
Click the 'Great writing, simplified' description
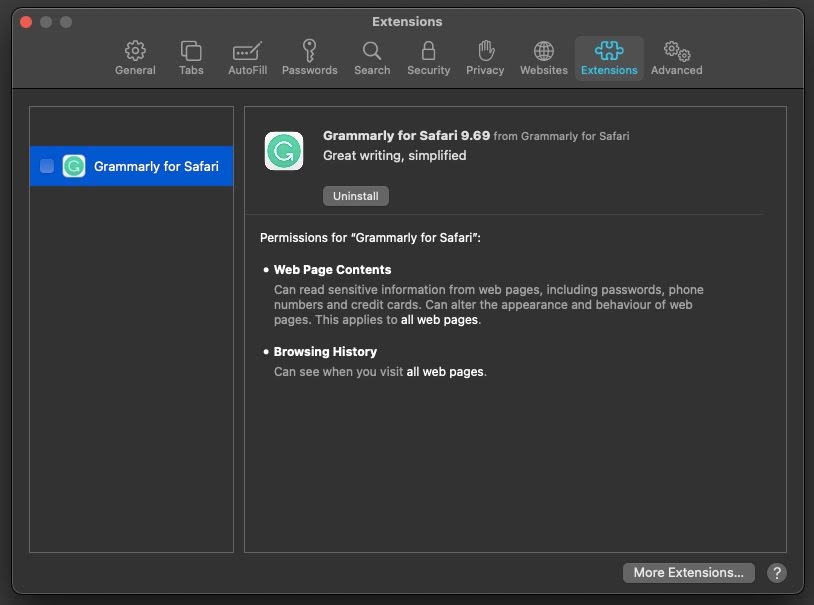[395, 155]
